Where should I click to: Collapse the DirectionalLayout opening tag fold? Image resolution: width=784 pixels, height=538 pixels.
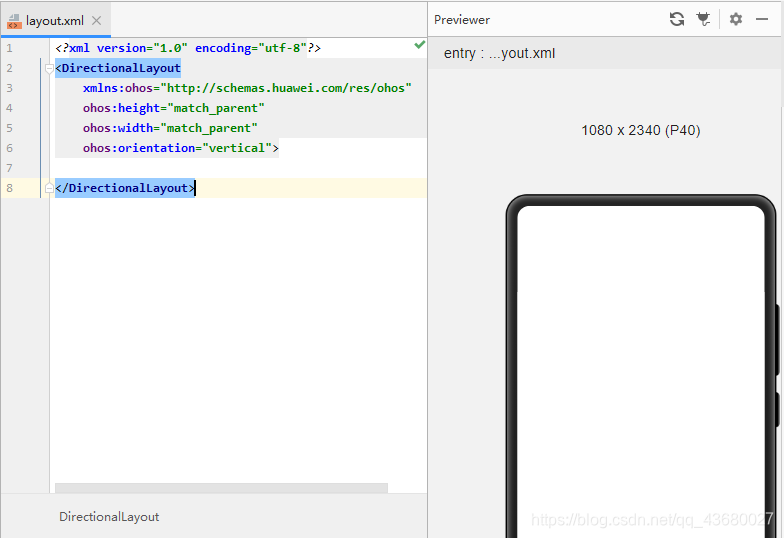(x=49, y=68)
